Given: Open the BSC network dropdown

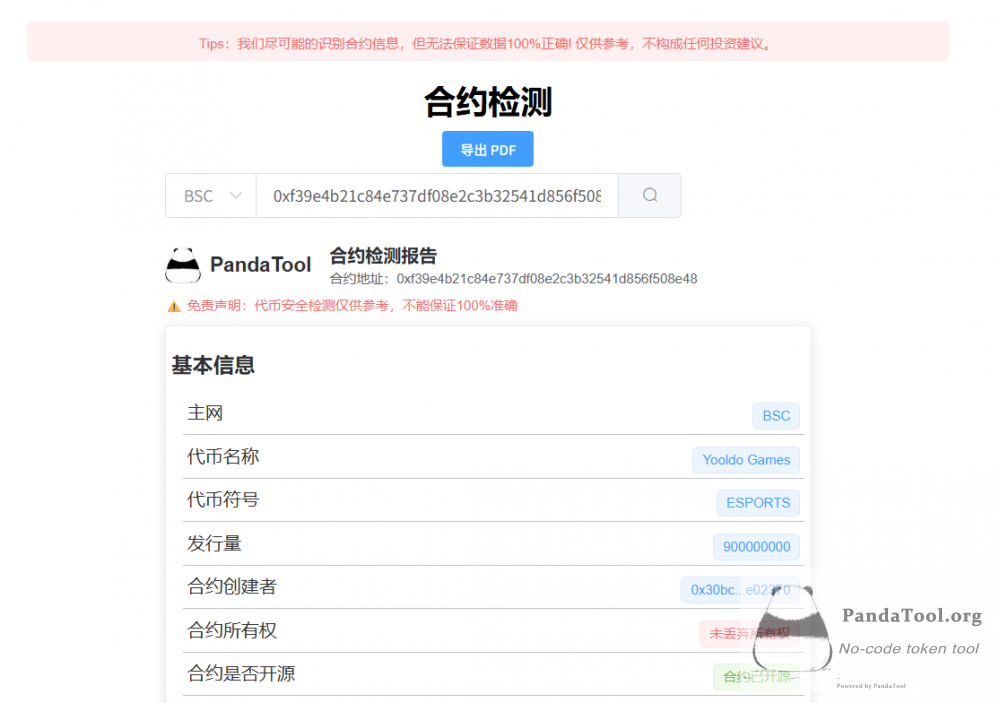Looking at the screenshot, I should coord(210,196).
